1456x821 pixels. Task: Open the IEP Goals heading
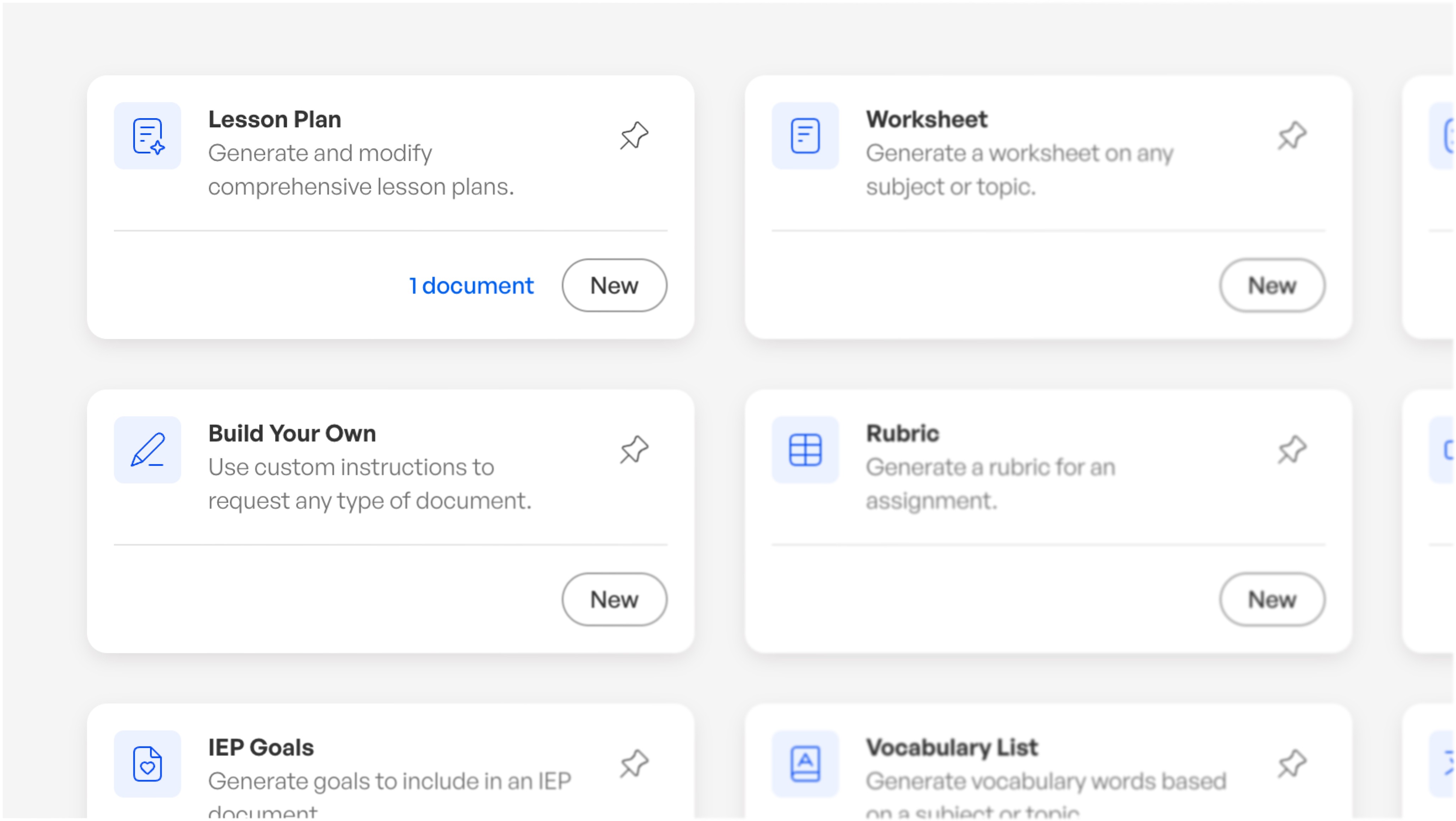coord(261,747)
